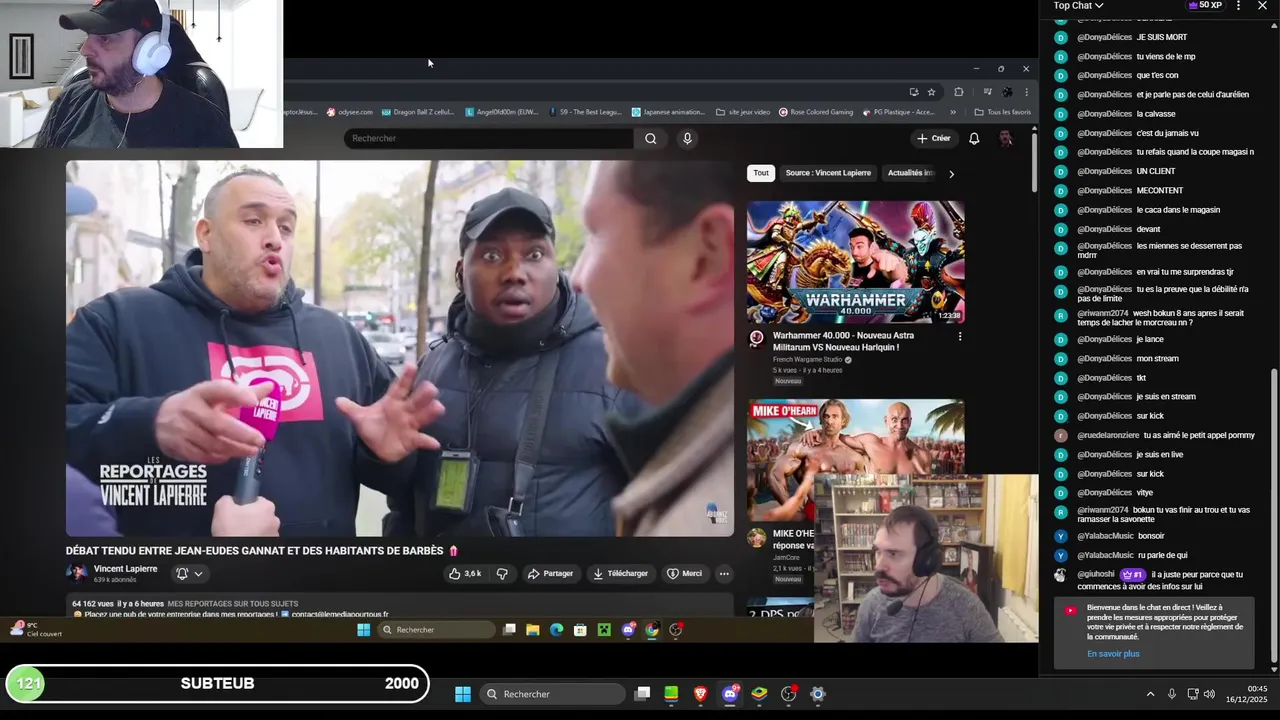Click chat message "JE SUIS MORT"
This screenshot has width=1280, height=720.
[x=1161, y=37]
